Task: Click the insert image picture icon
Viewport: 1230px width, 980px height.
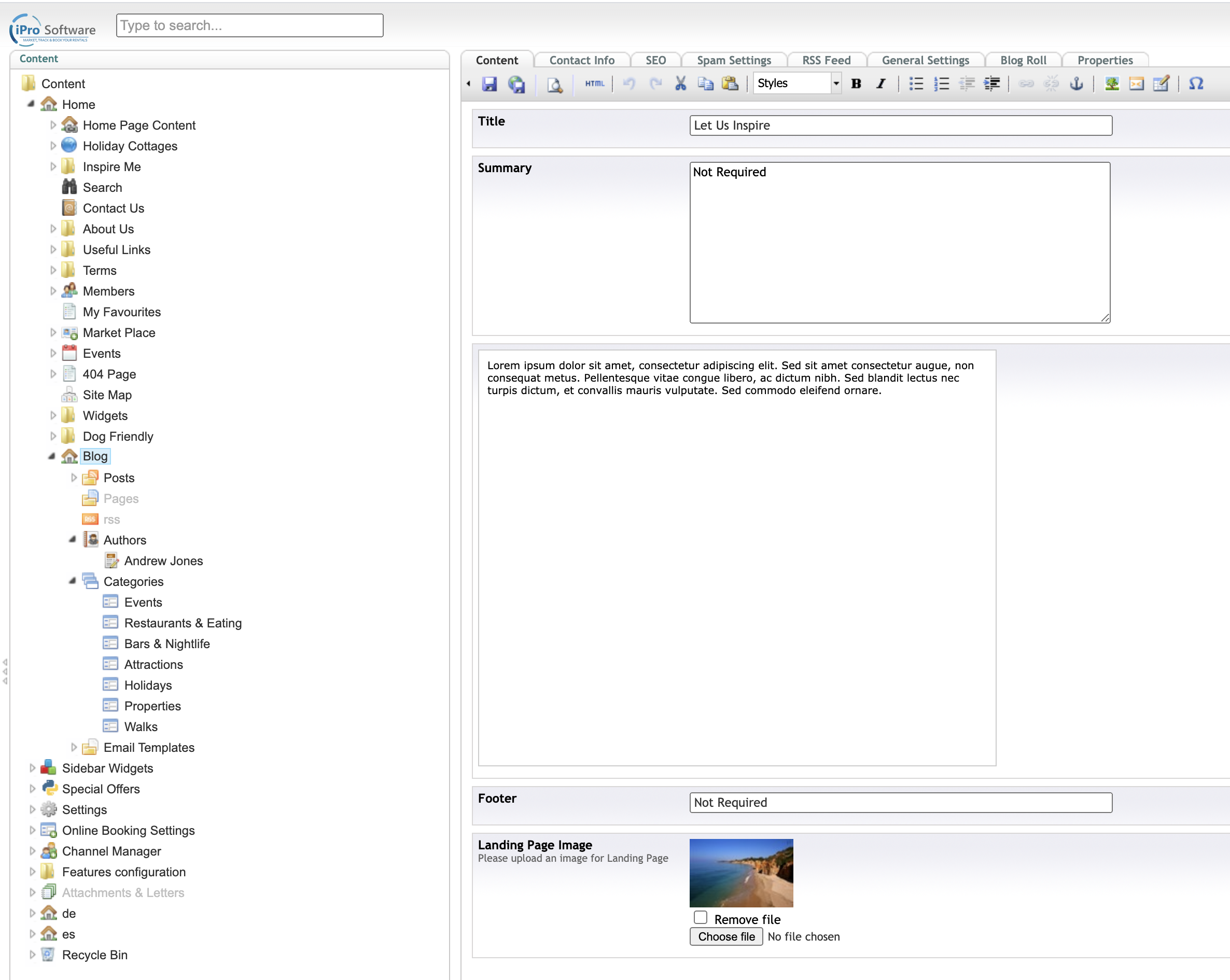Action: pos(1111,84)
